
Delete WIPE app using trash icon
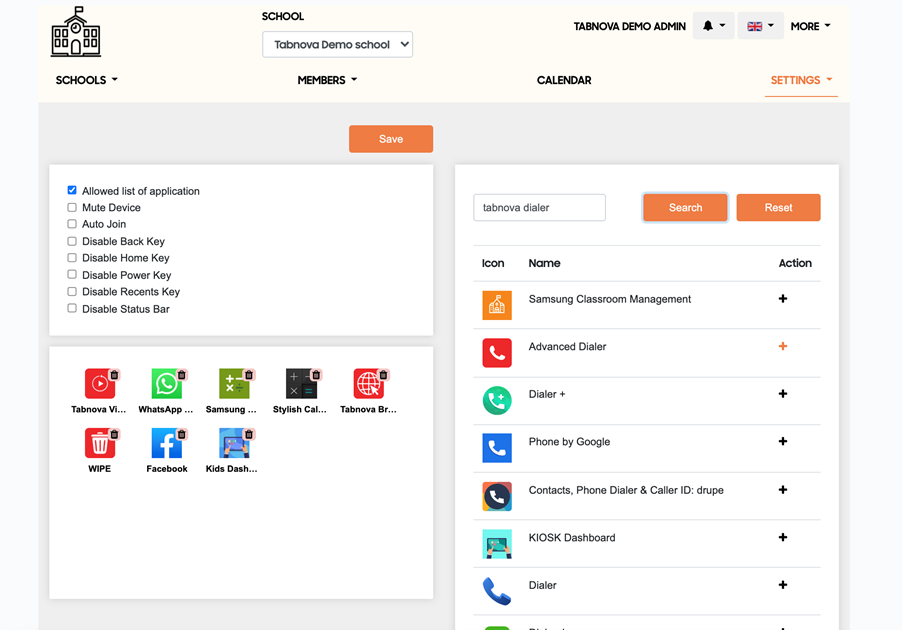point(114,434)
